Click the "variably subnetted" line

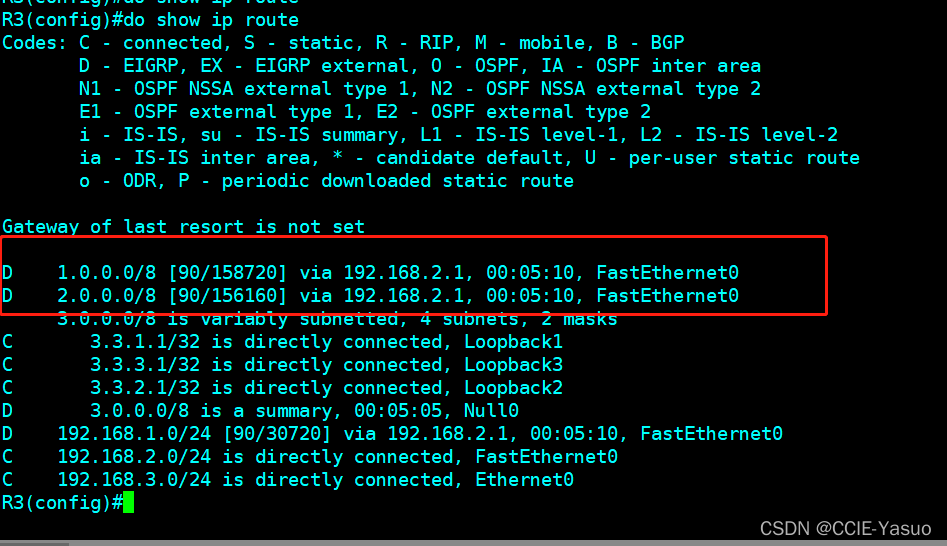point(337,320)
